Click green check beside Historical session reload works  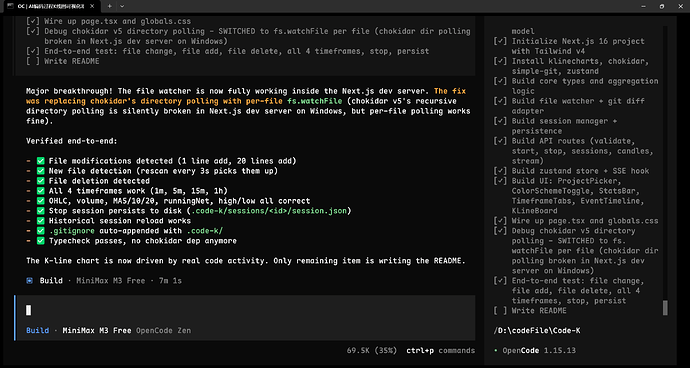pyautogui.click(x=40, y=221)
